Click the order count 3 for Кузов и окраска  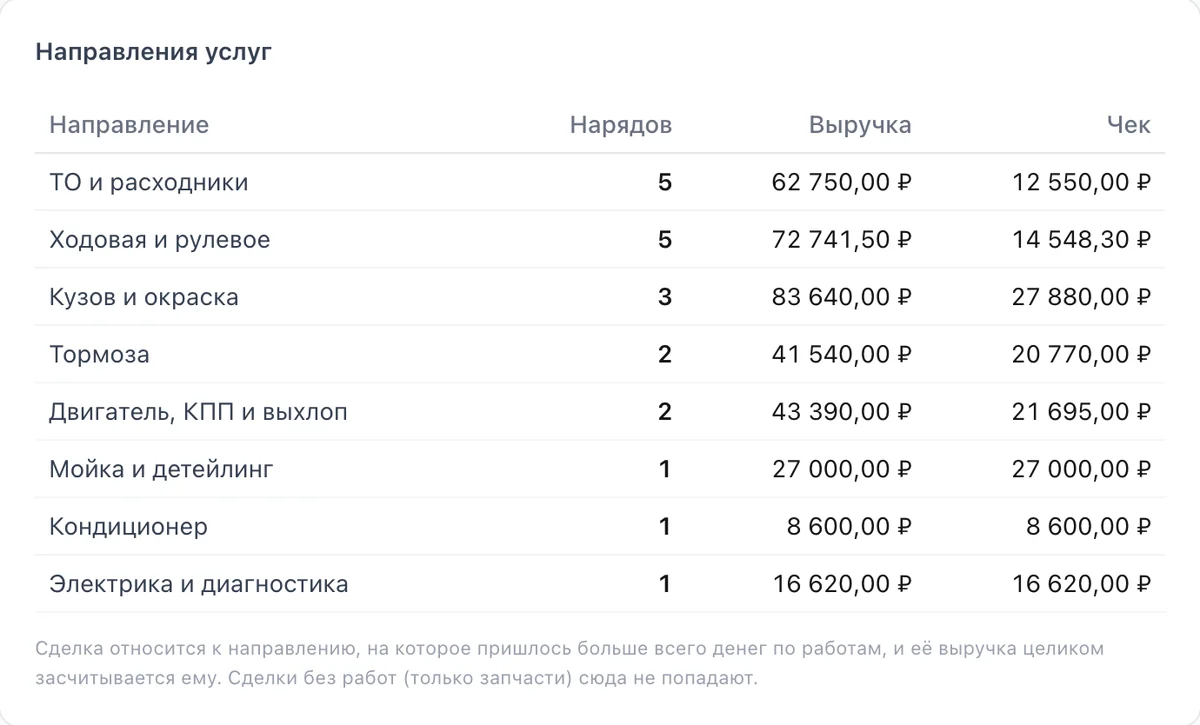[x=665, y=297]
